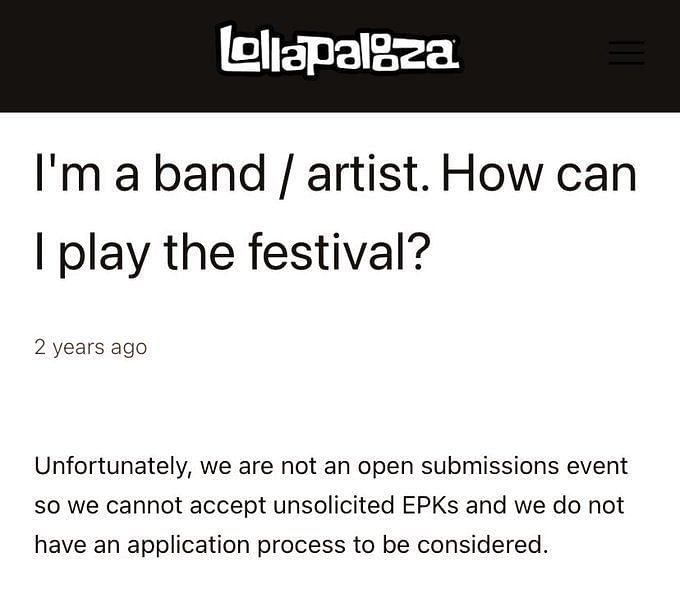Click the Lollapalooza logo

[340, 51]
